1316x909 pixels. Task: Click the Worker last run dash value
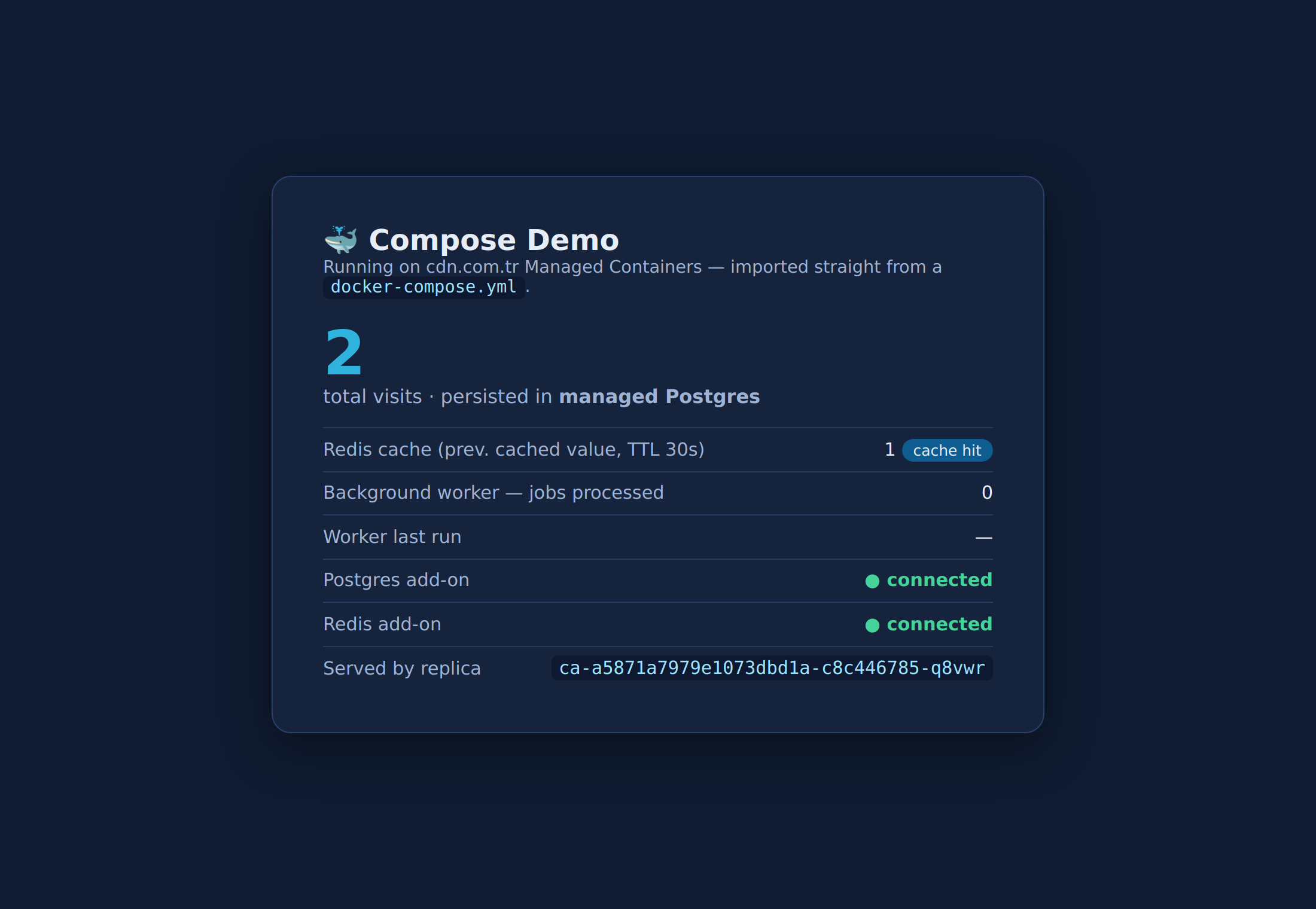pos(984,538)
